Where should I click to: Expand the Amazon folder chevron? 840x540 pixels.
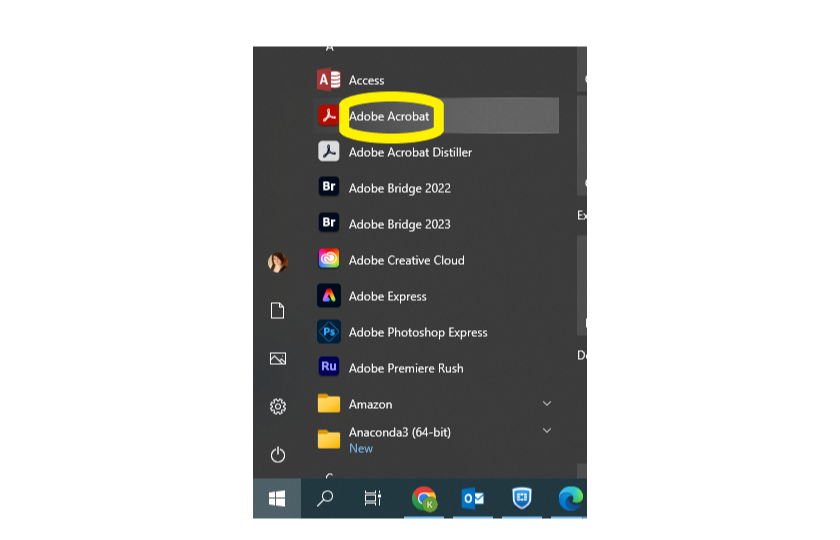click(x=547, y=403)
